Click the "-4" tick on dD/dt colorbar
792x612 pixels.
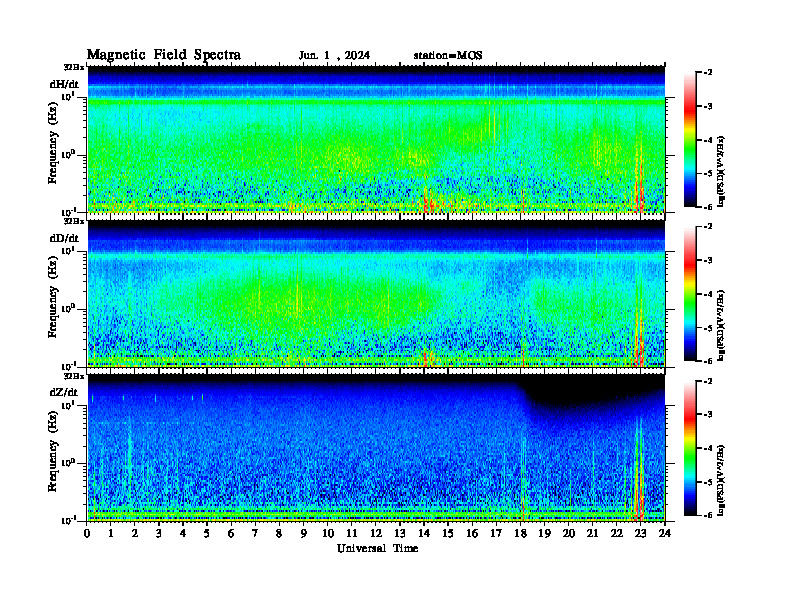click(x=708, y=294)
